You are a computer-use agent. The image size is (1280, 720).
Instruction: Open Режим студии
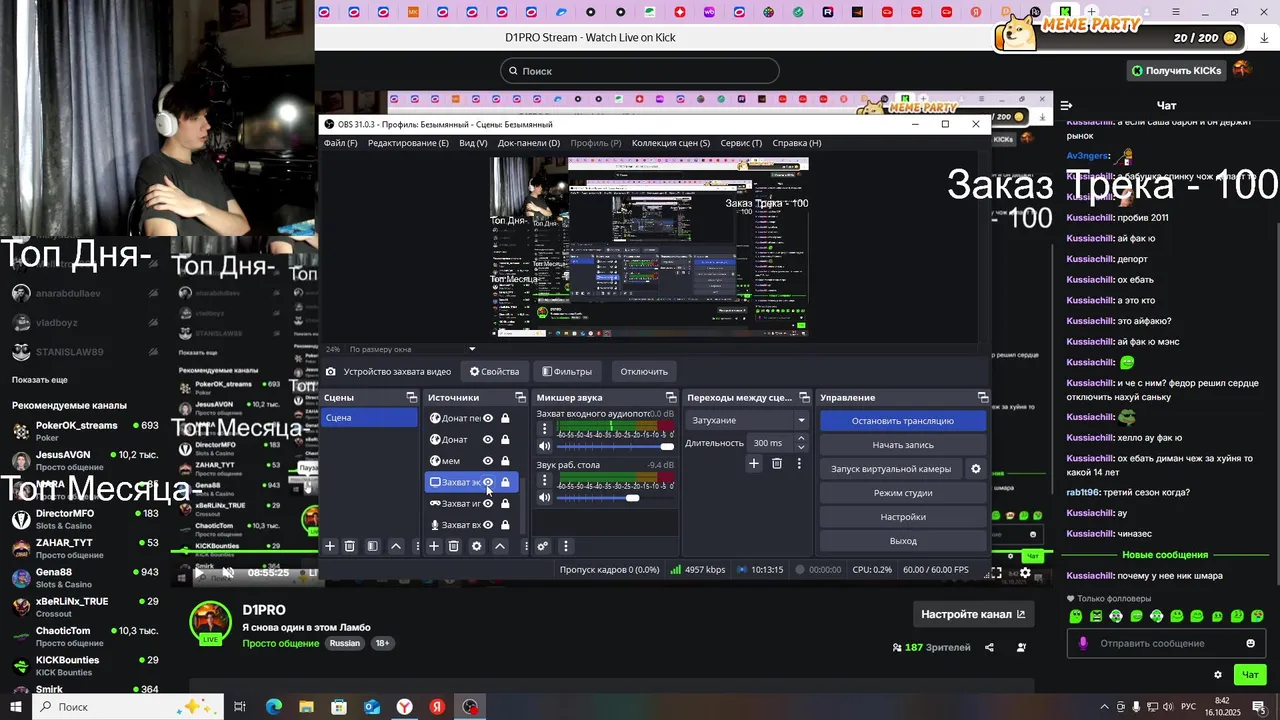click(903, 493)
